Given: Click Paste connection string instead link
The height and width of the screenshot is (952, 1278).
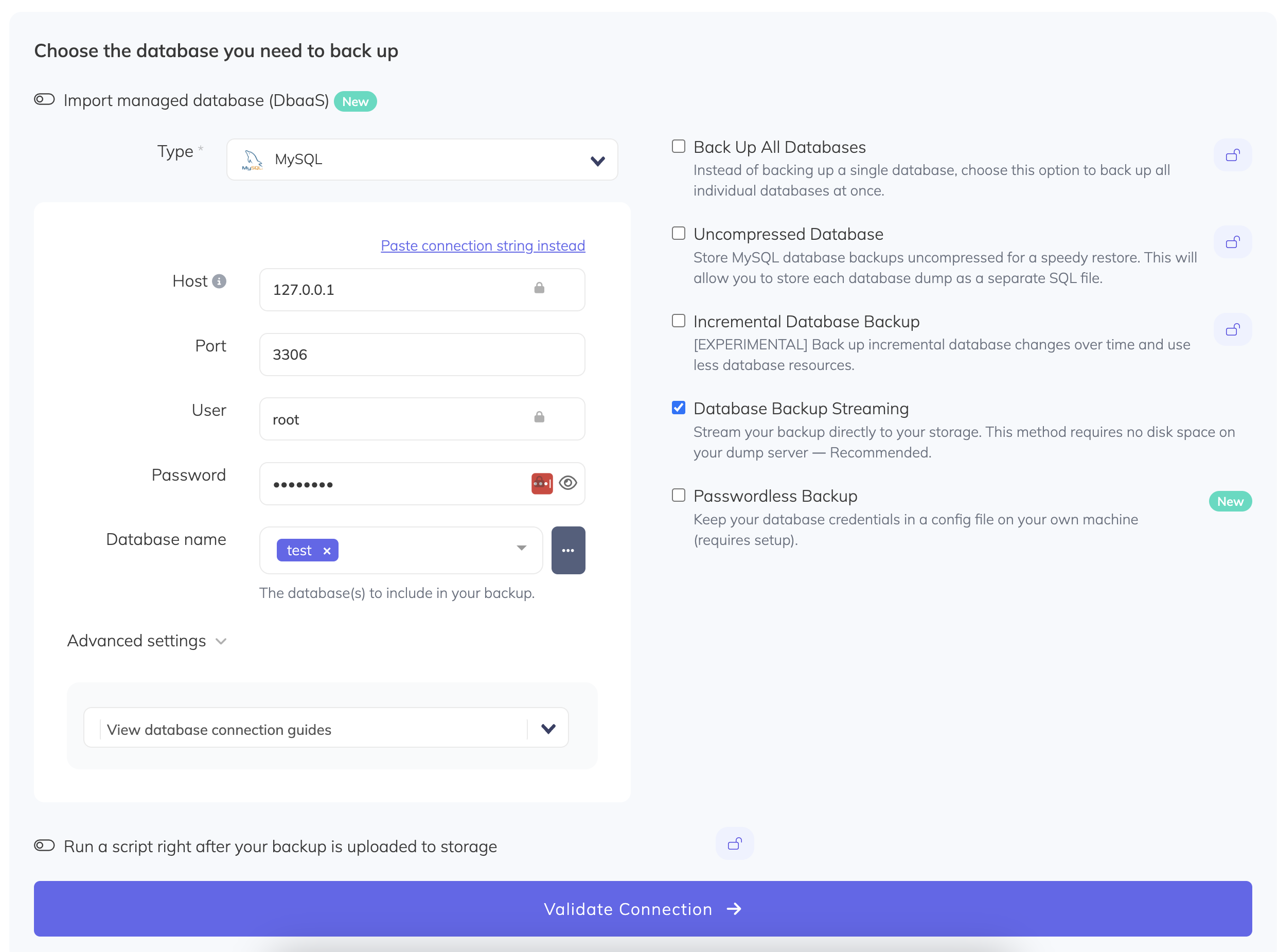Looking at the screenshot, I should 482,245.
